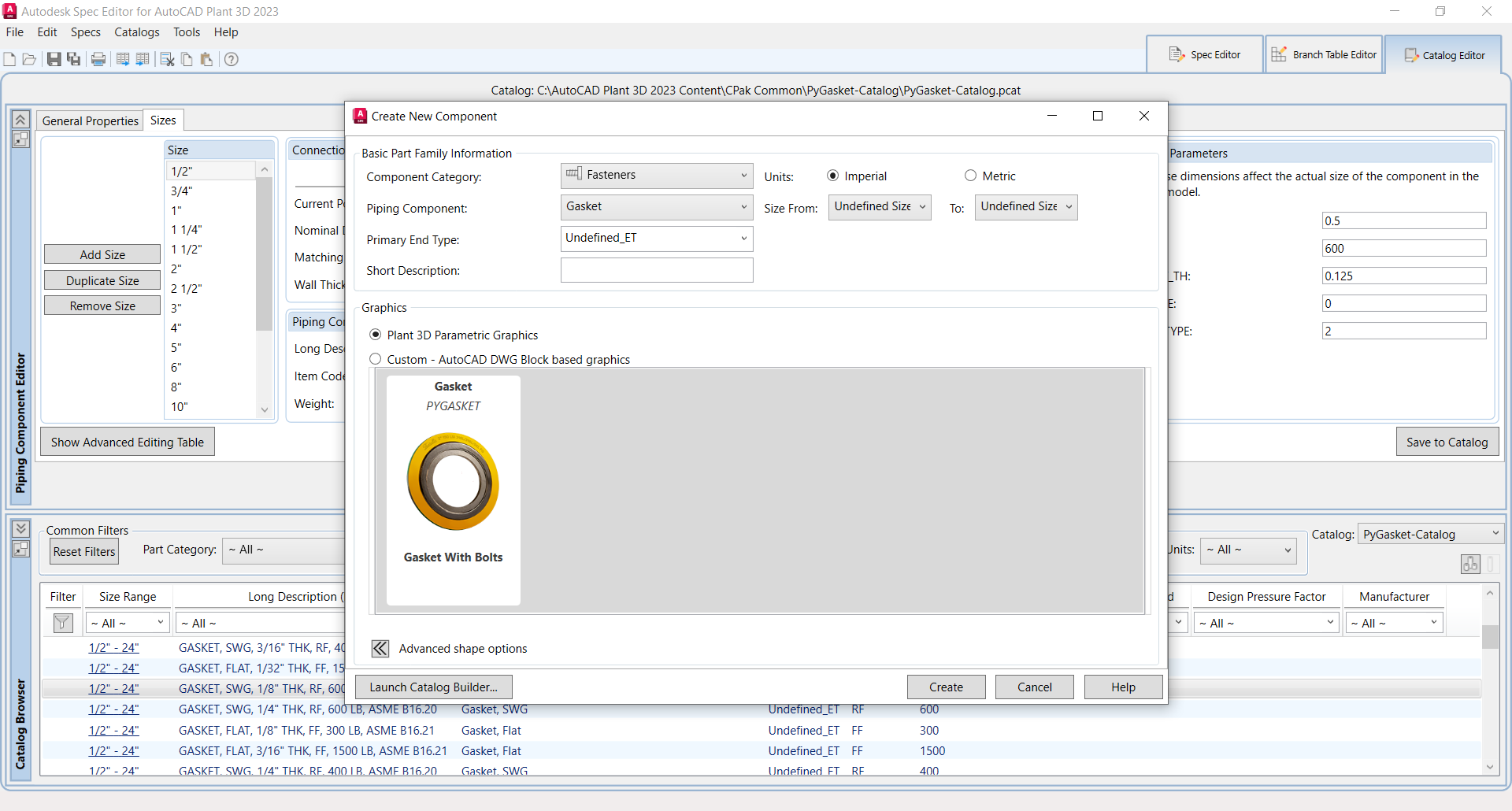Click the pipe components view icon below Catalog dropdown
1512x811 pixels.
[1470, 564]
